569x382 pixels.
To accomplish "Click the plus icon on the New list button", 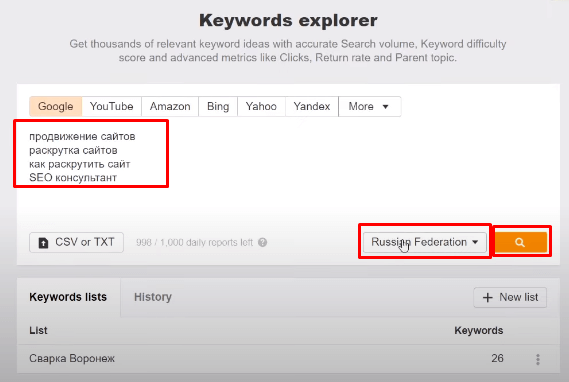I will click(x=488, y=297).
